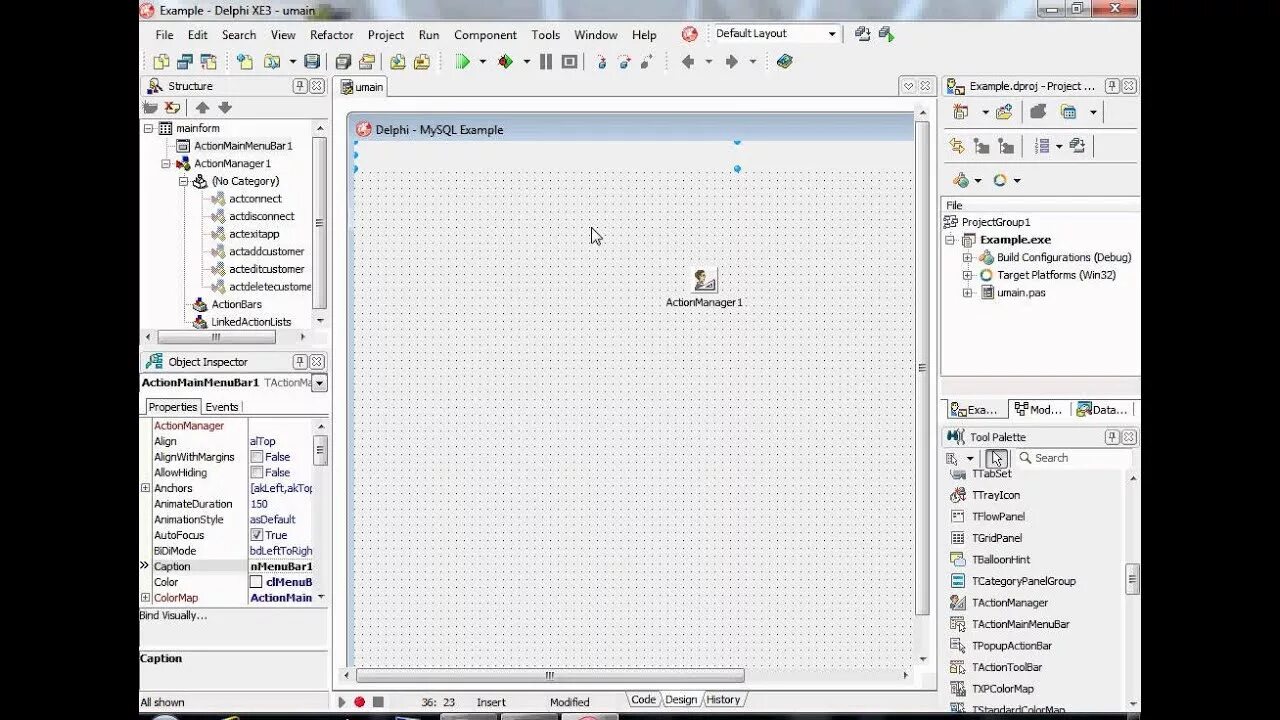
Task: Click the play macro triangle in status bar
Action: pos(342,702)
